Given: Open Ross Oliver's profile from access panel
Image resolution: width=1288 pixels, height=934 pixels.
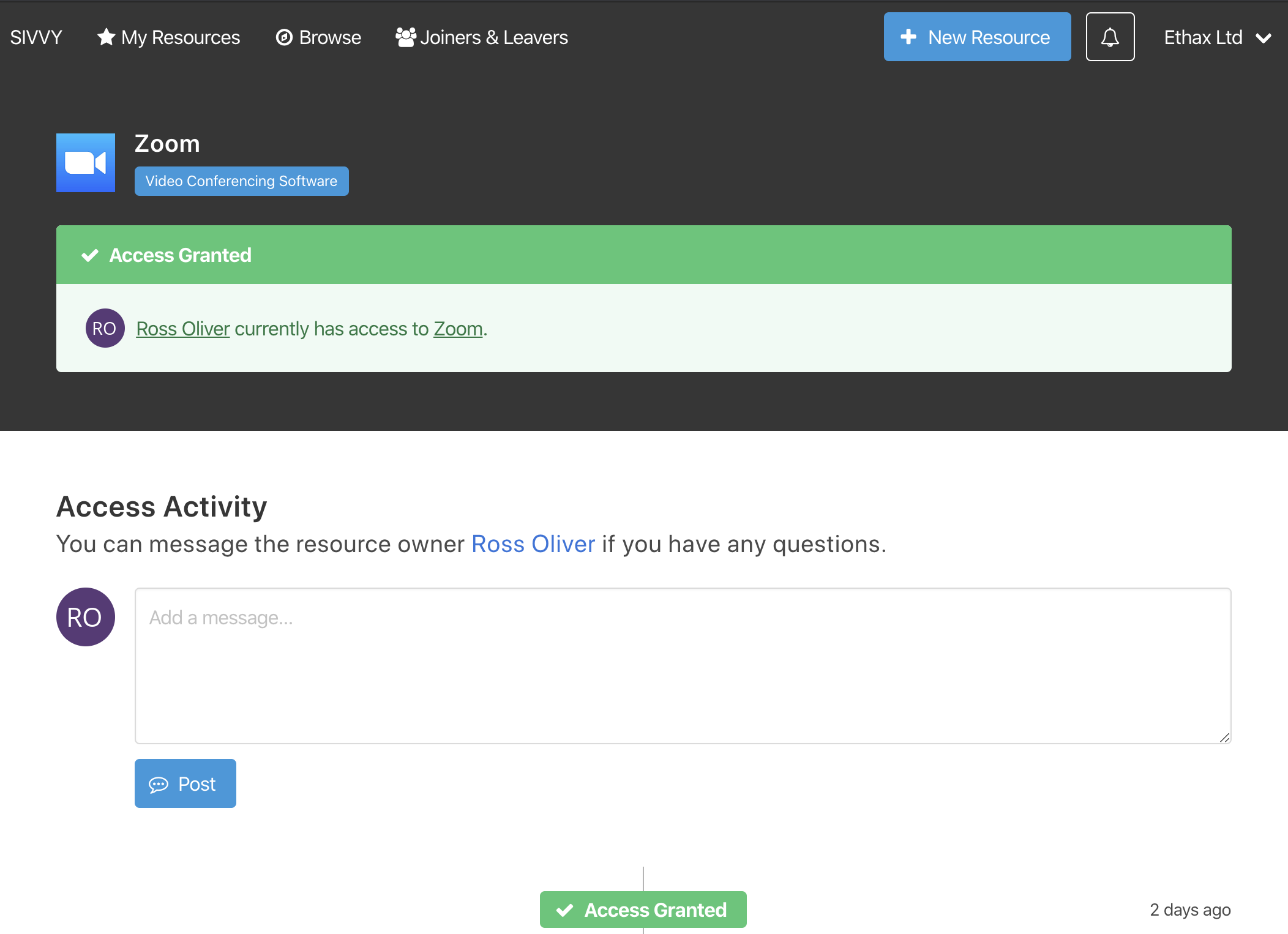Looking at the screenshot, I should point(183,329).
